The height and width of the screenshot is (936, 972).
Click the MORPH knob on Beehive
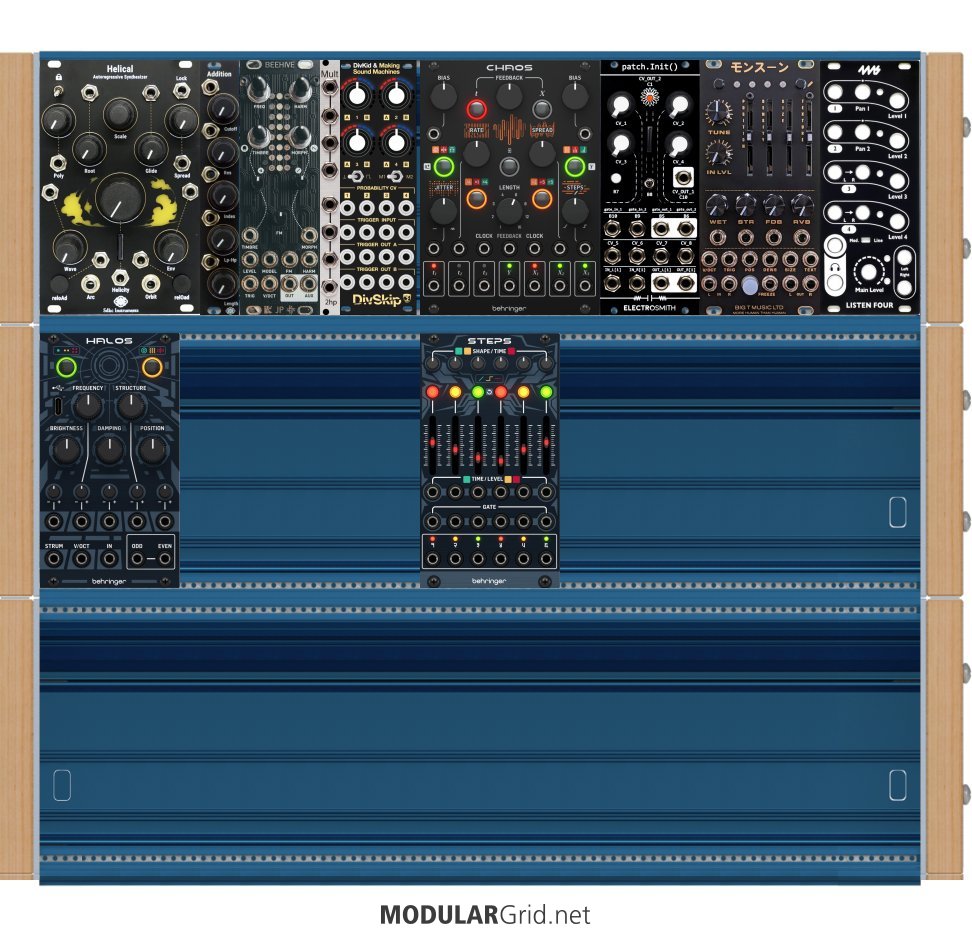click(299, 138)
